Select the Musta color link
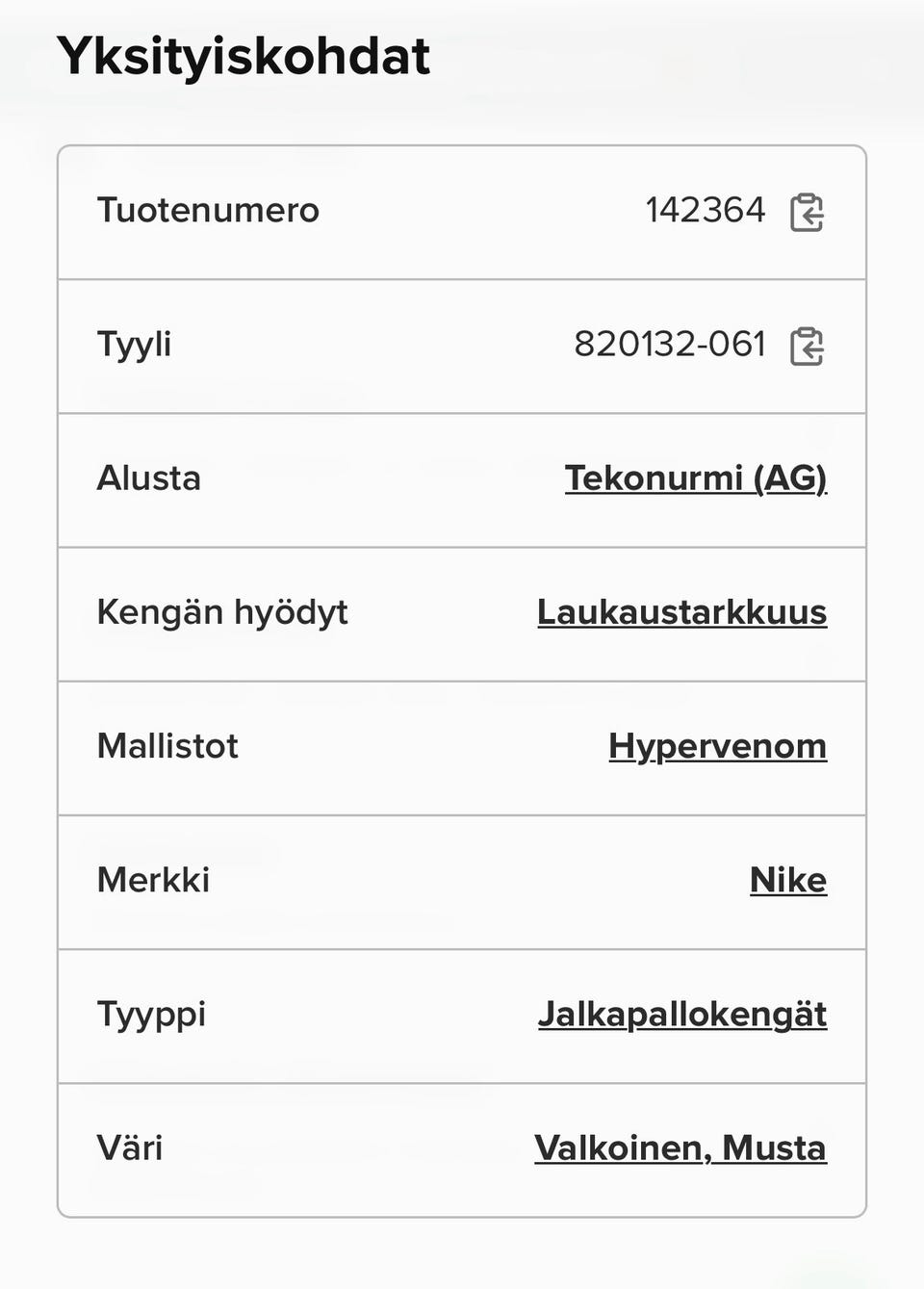Image resolution: width=924 pixels, height=1289 pixels. 774,1147
